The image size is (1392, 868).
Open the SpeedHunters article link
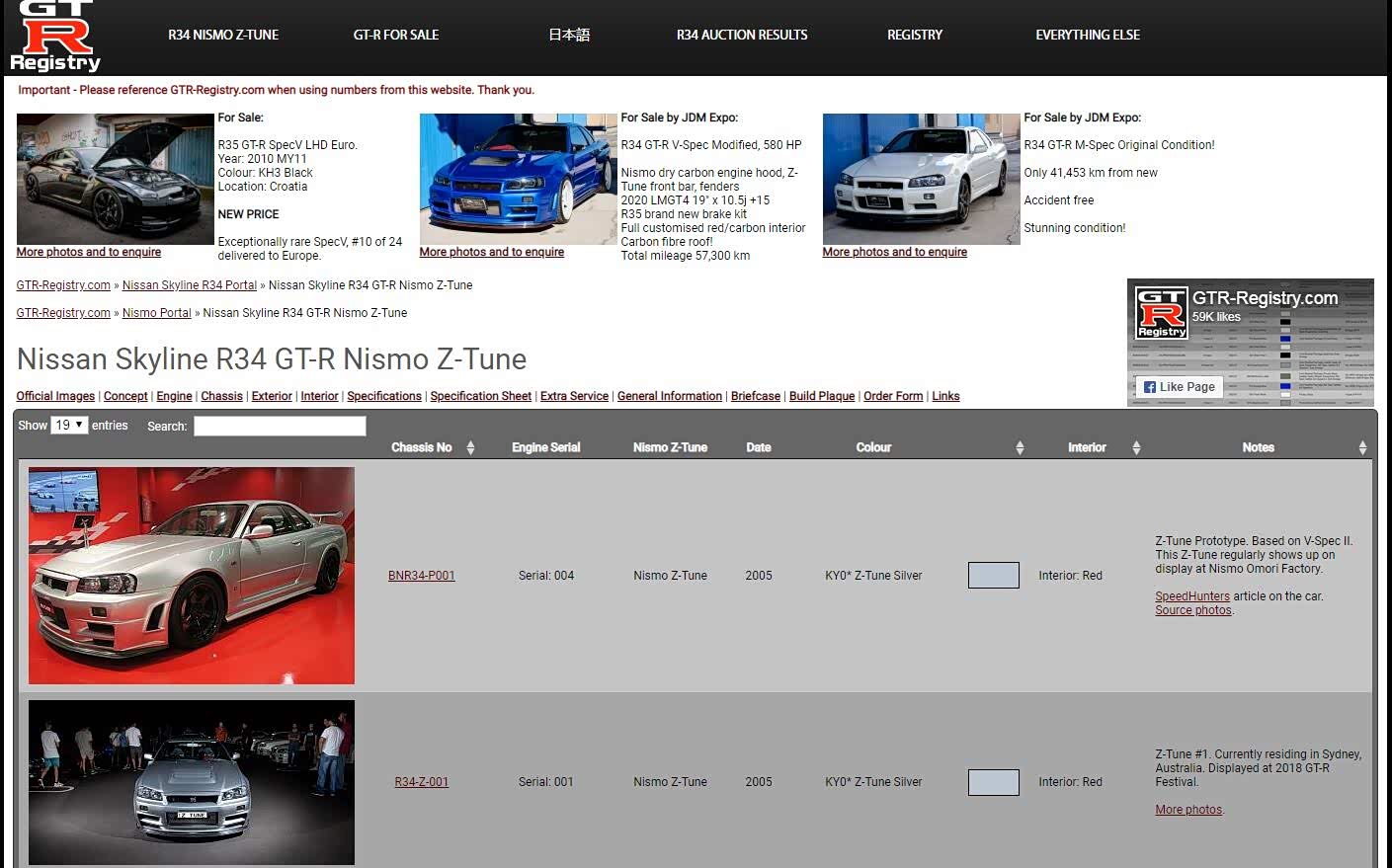pos(1192,596)
